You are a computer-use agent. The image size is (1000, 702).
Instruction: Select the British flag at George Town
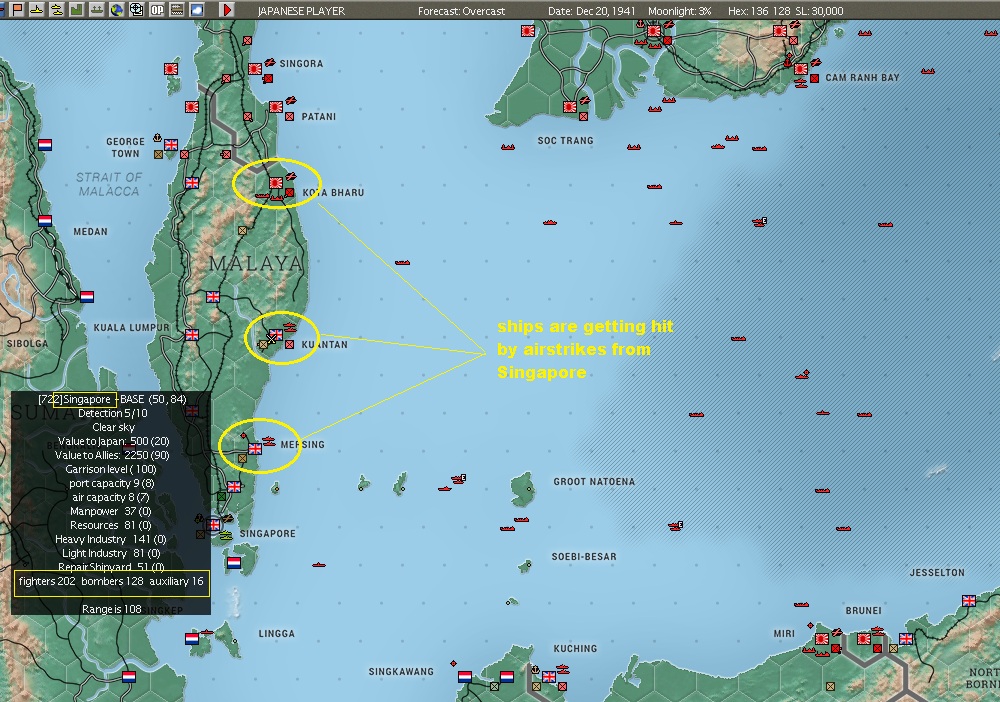point(171,145)
